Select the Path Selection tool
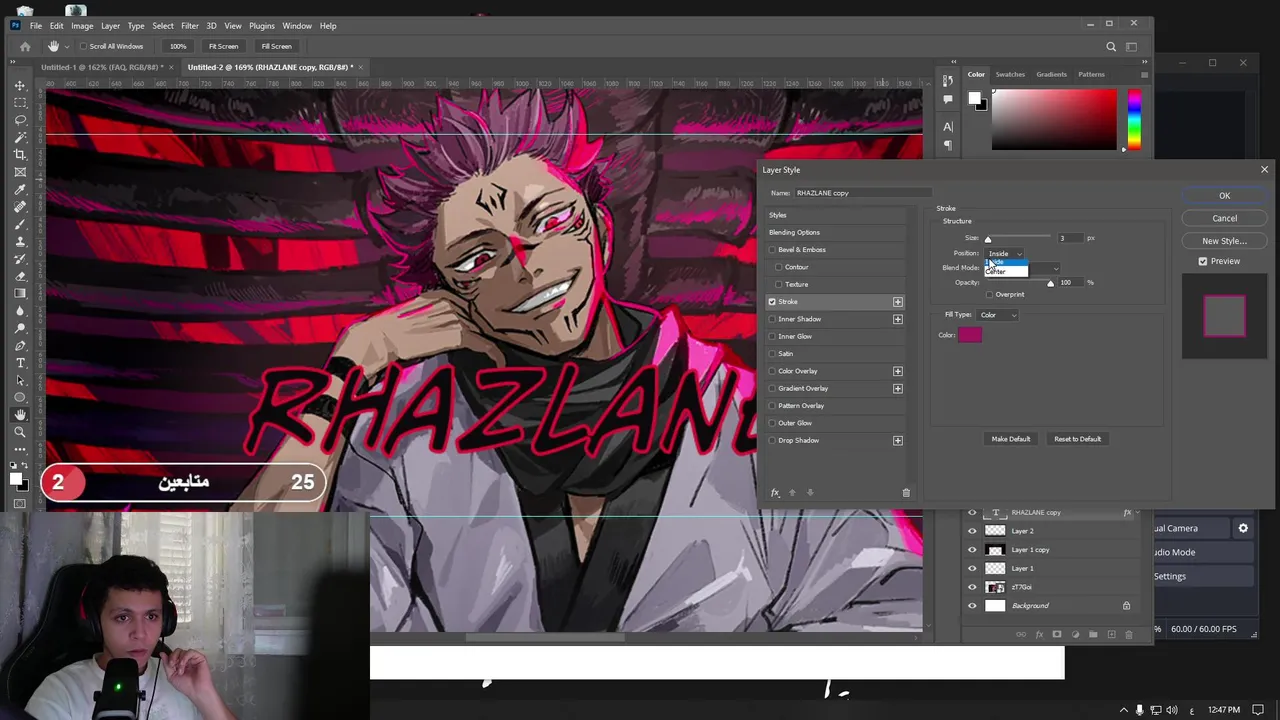The height and width of the screenshot is (720, 1280). click(20, 380)
